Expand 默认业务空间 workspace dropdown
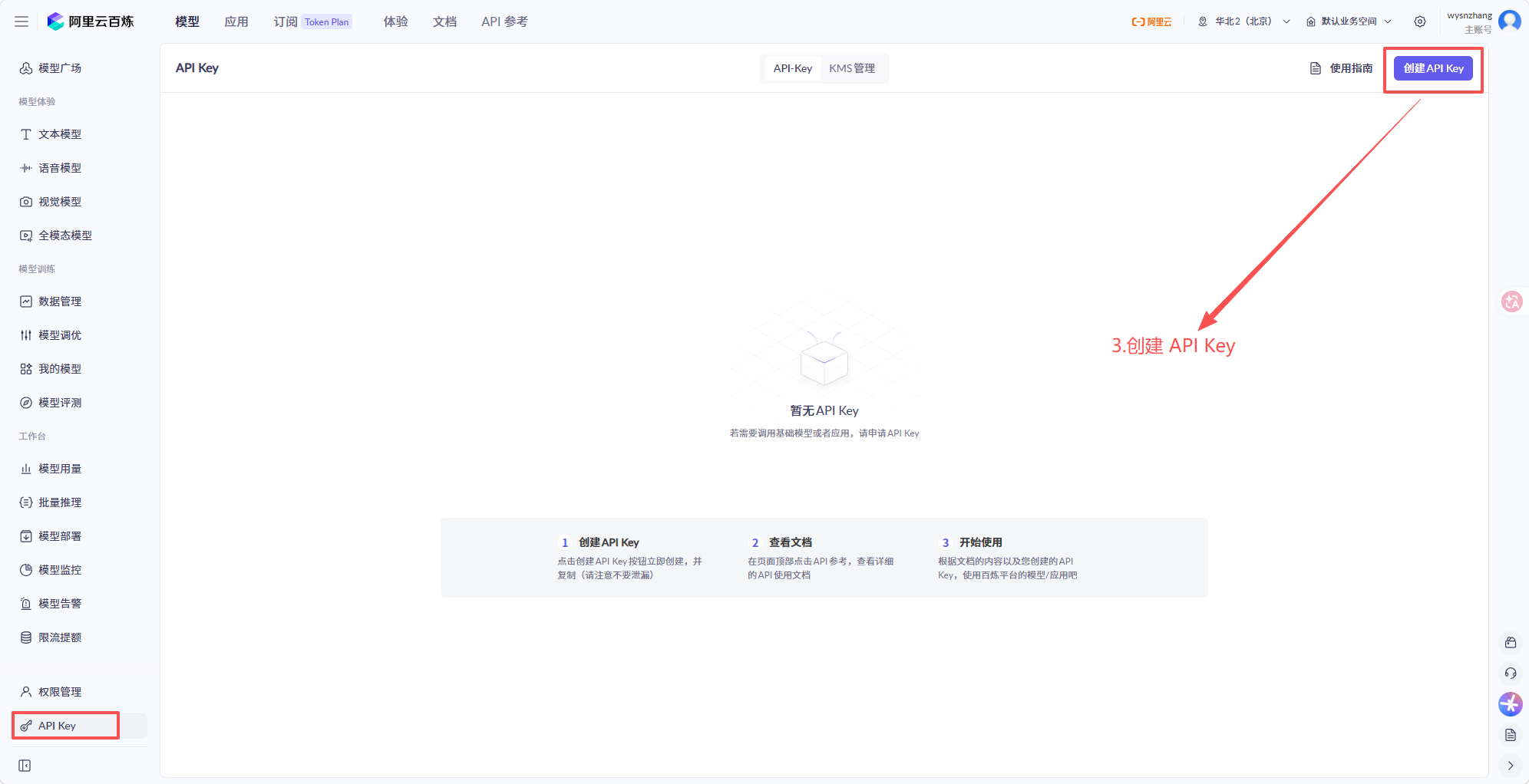The image size is (1529, 784). pyautogui.click(x=1349, y=21)
